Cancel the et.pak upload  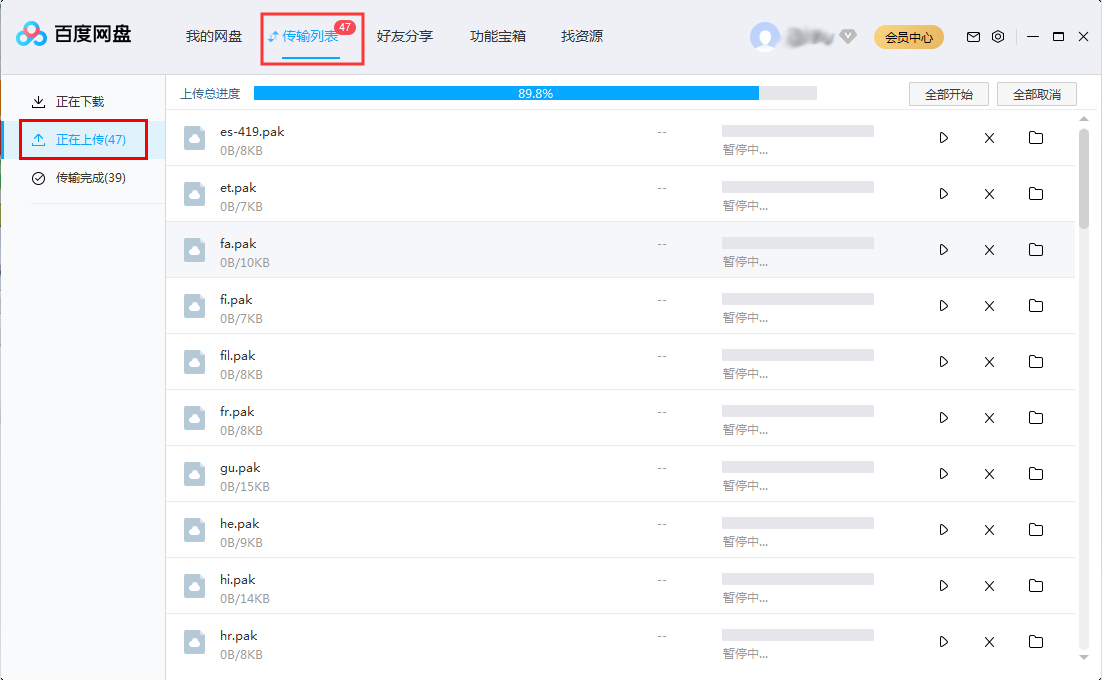pyautogui.click(x=989, y=194)
